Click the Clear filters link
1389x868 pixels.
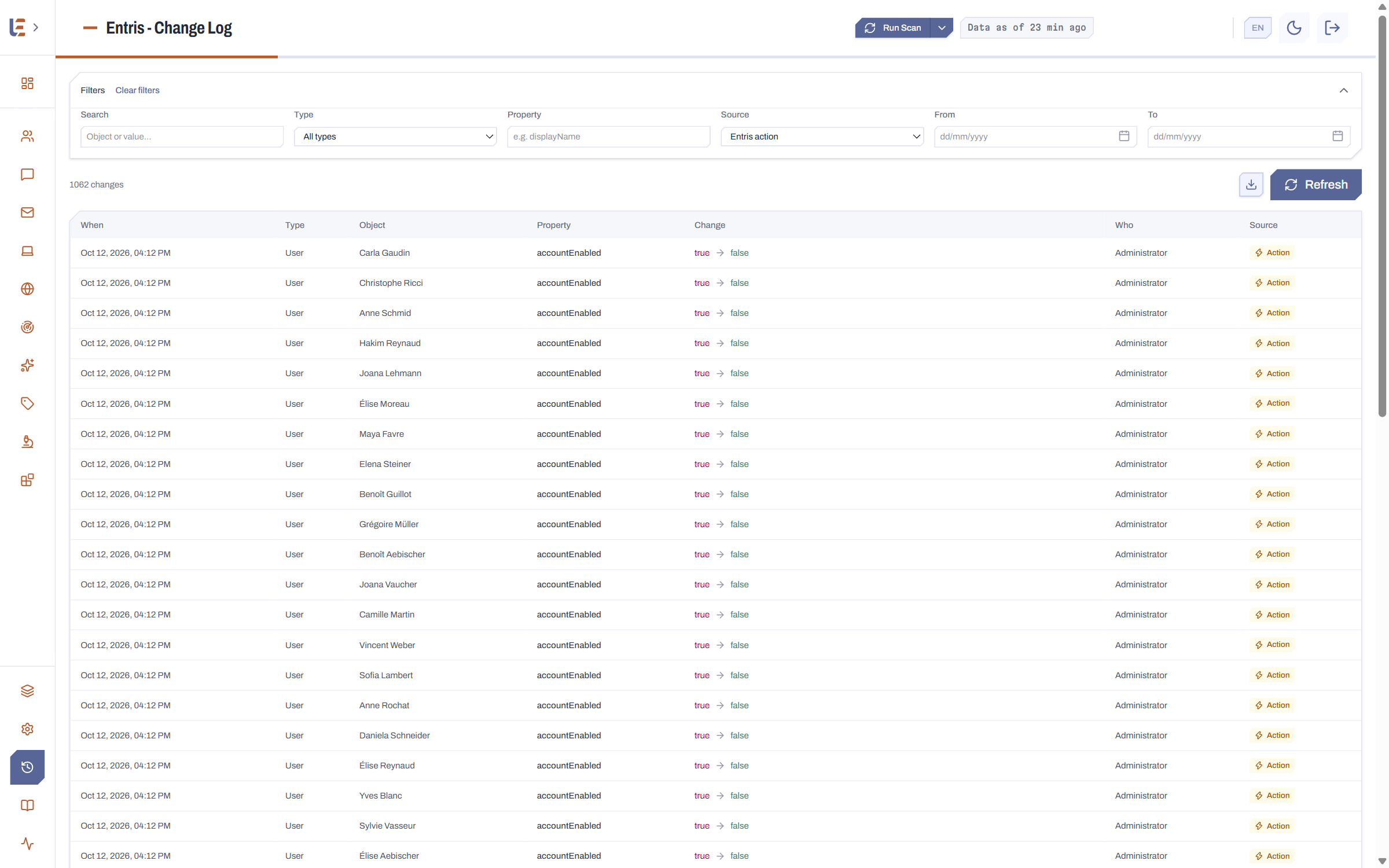coord(137,90)
